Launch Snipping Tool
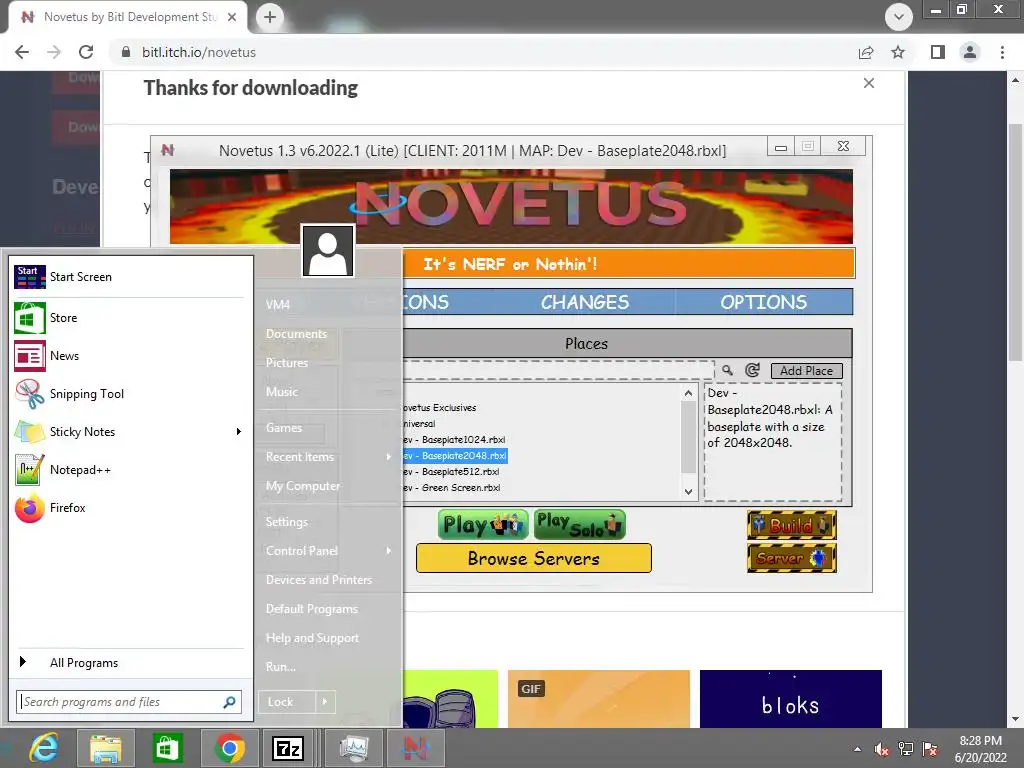The image size is (1024, 768). click(128, 394)
